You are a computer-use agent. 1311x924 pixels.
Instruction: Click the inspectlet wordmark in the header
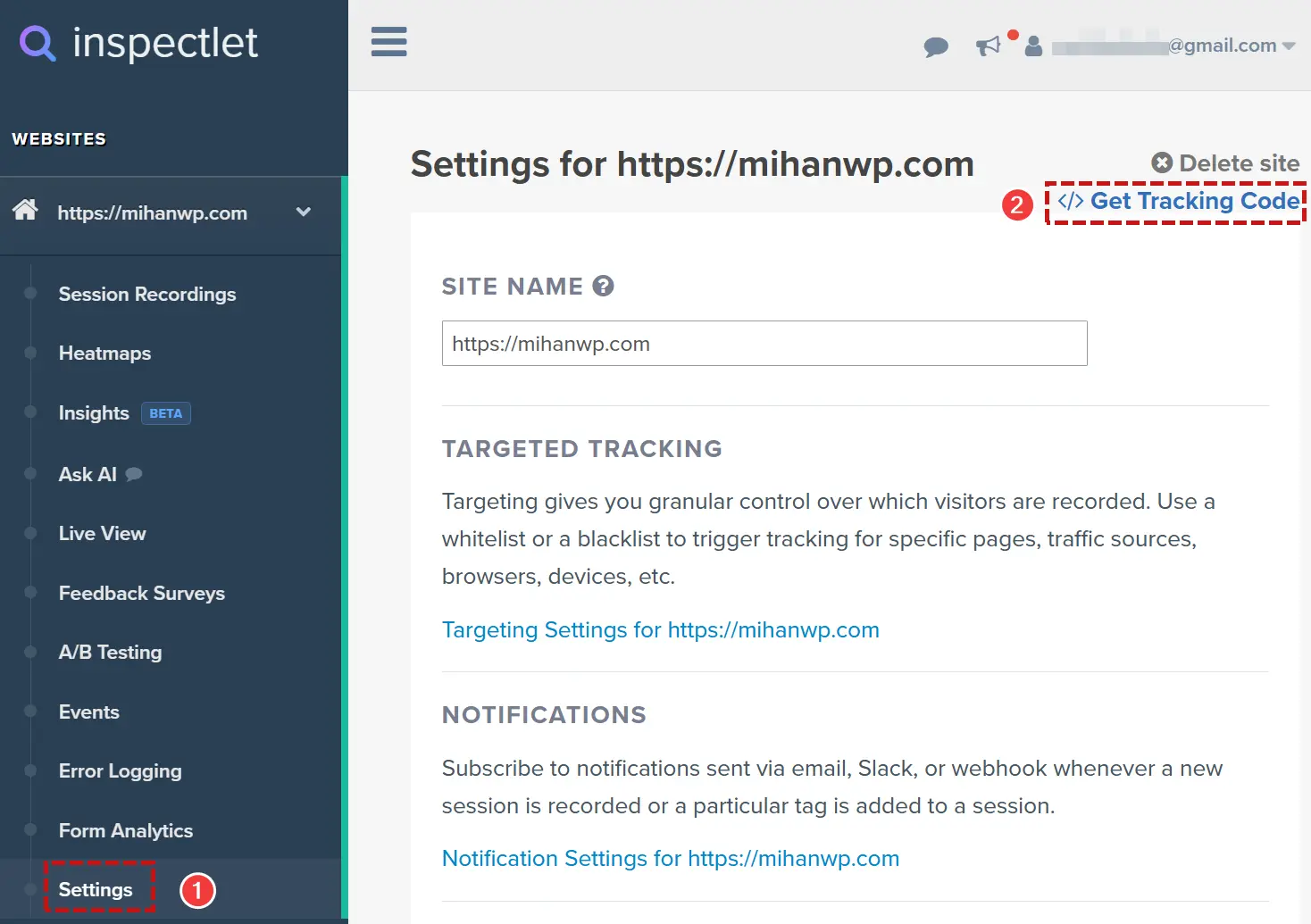pyautogui.click(x=165, y=43)
